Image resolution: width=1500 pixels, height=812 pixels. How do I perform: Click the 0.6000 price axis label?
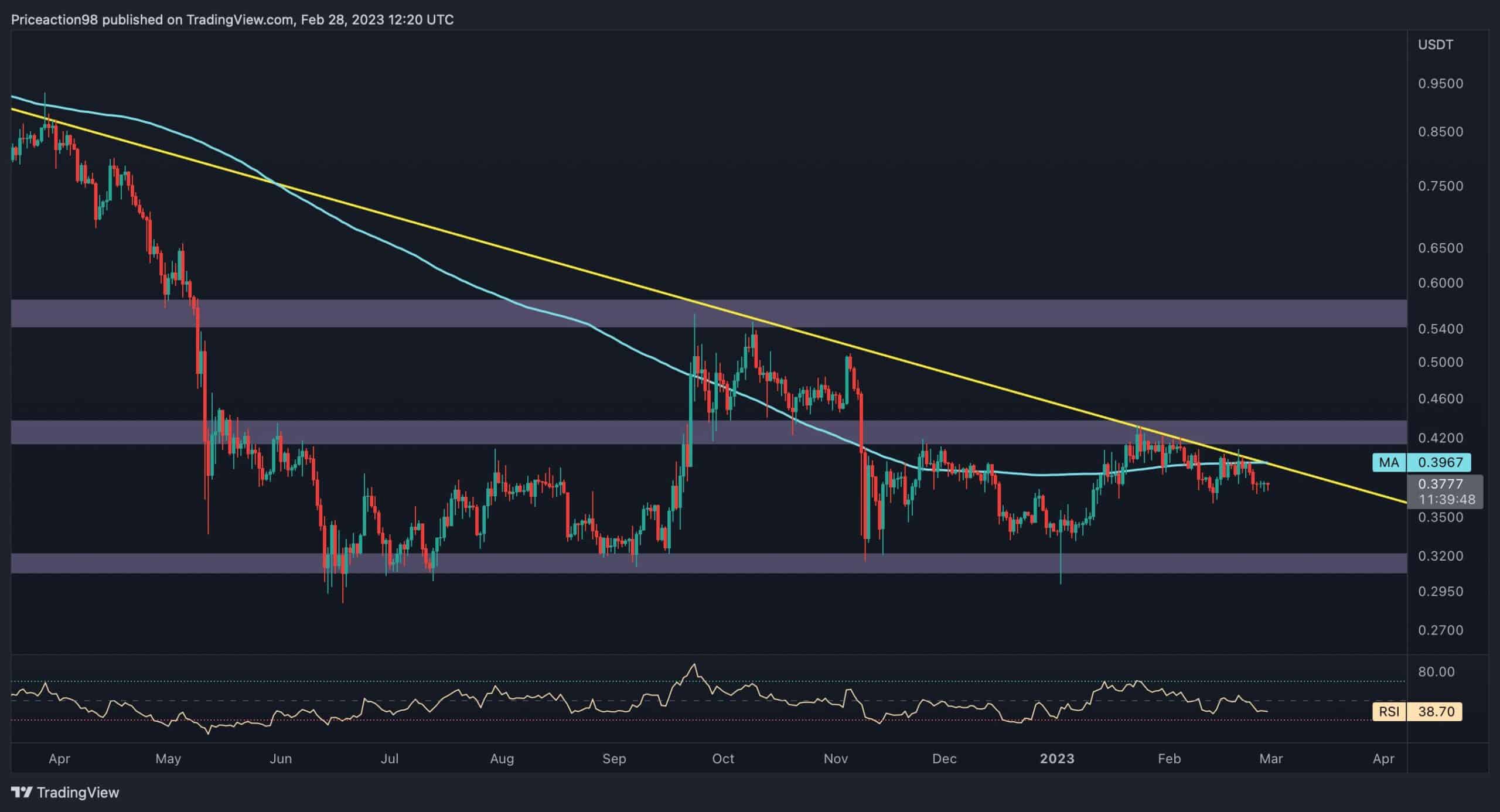1440,283
